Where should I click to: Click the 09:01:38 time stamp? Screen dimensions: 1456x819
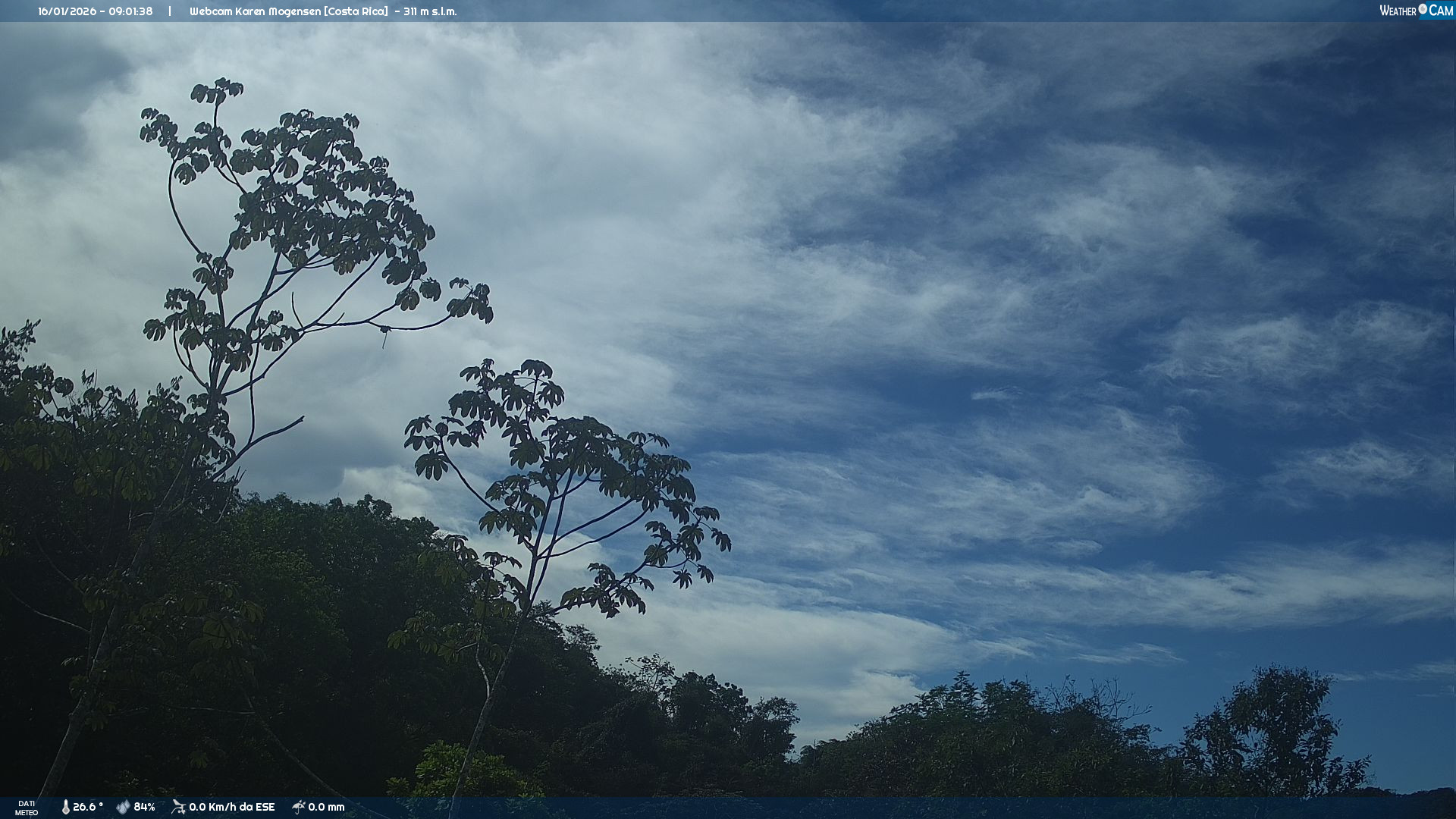130,11
